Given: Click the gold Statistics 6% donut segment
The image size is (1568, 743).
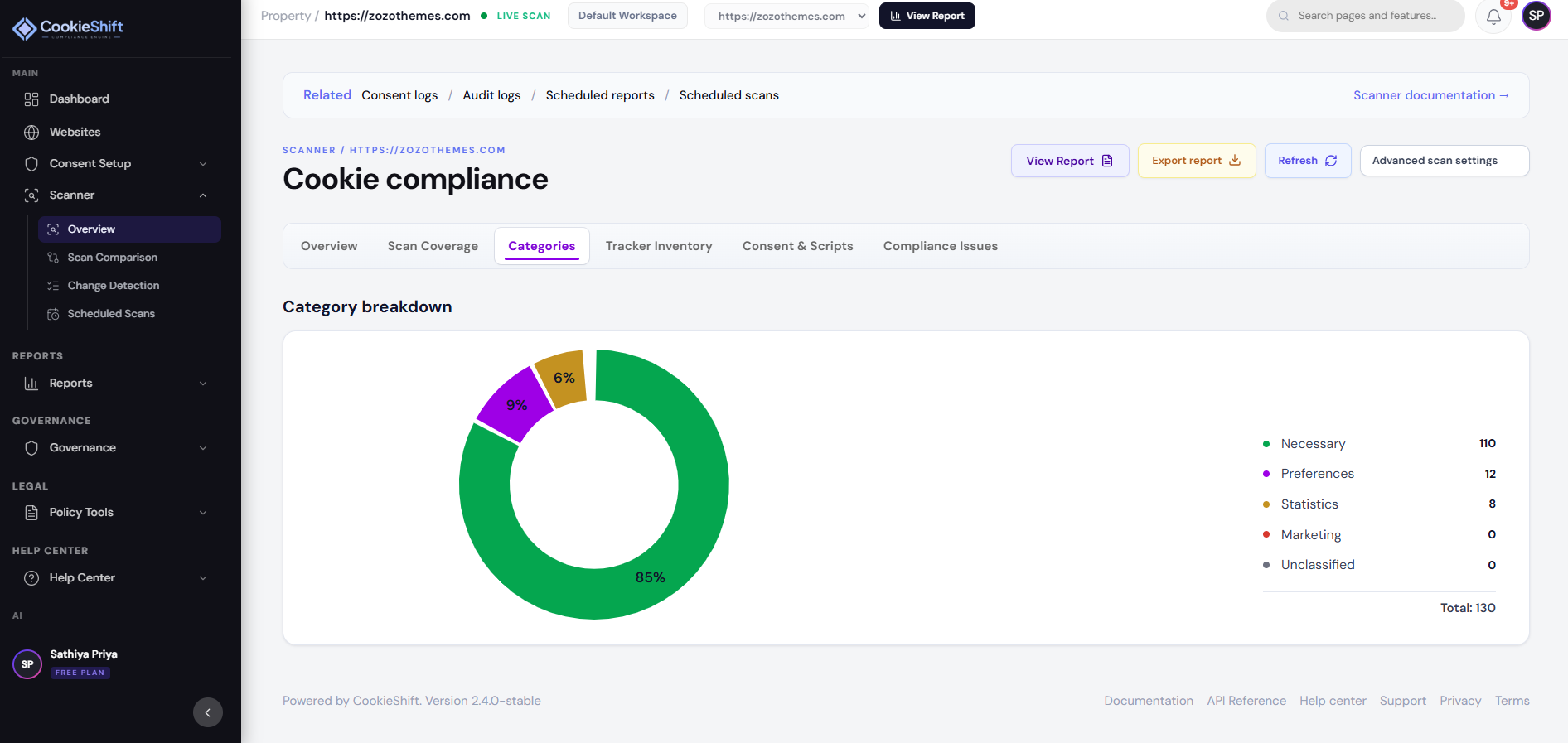Looking at the screenshot, I should (x=564, y=378).
